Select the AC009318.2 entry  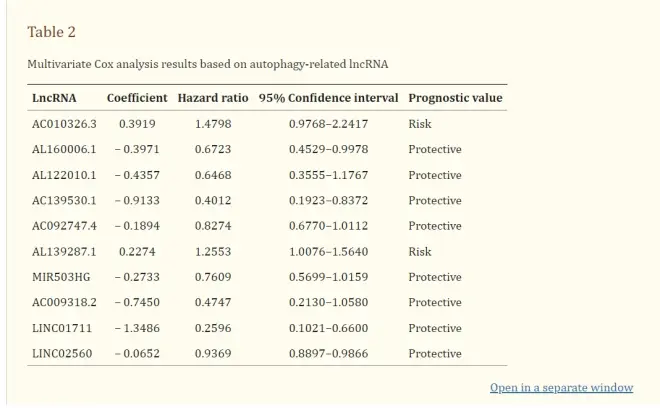[64, 302]
